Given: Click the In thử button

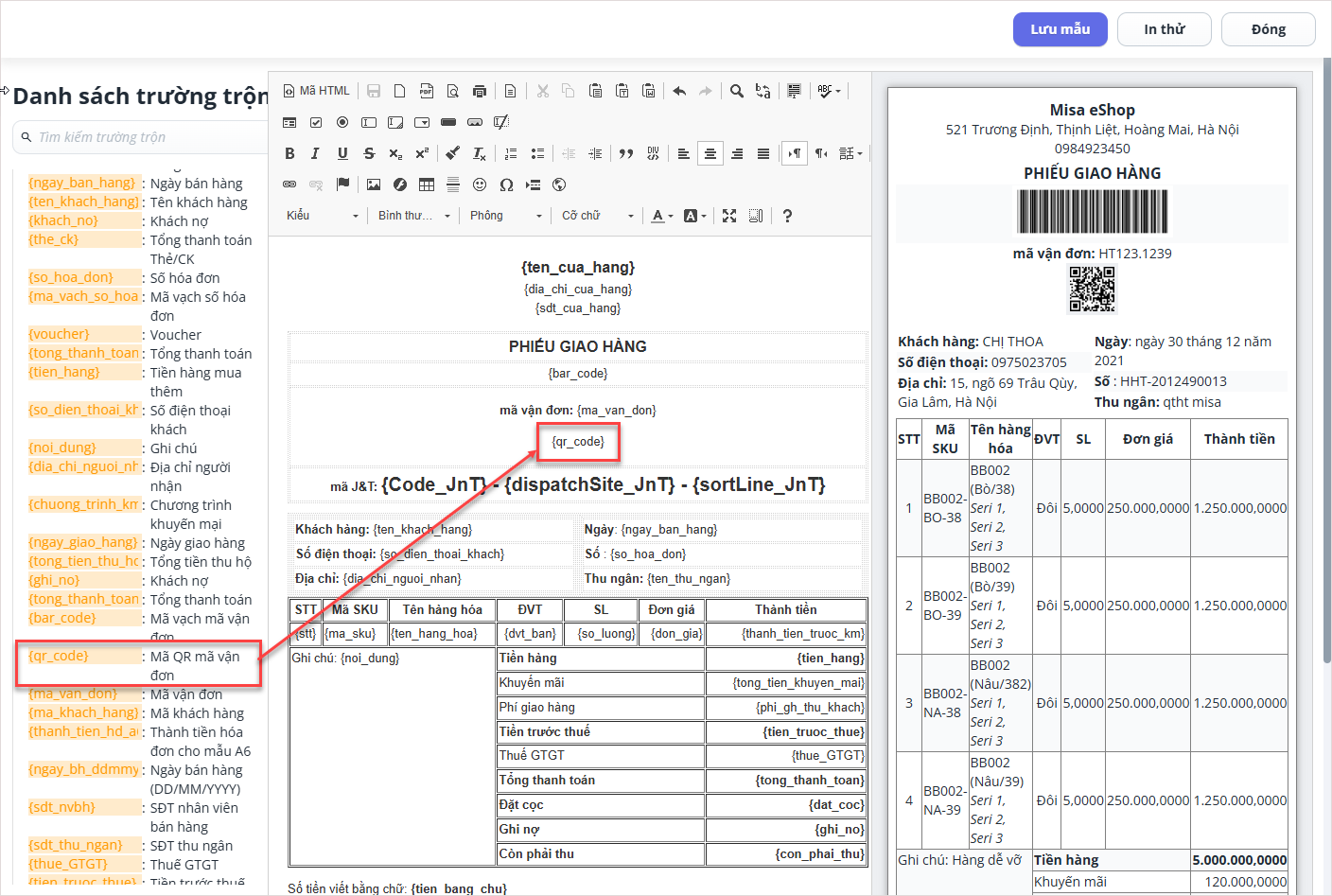Looking at the screenshot, I should tap(1164, 29).
